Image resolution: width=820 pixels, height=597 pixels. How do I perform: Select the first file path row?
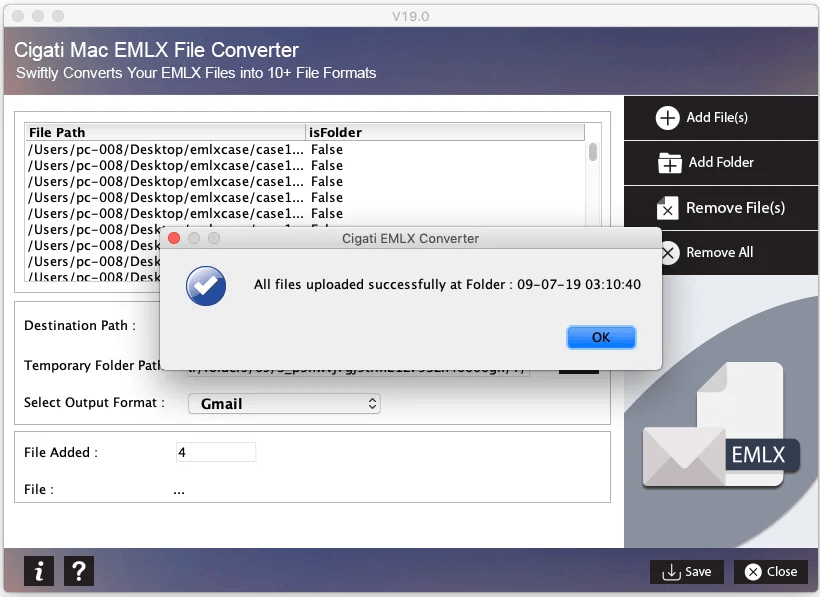306,150
